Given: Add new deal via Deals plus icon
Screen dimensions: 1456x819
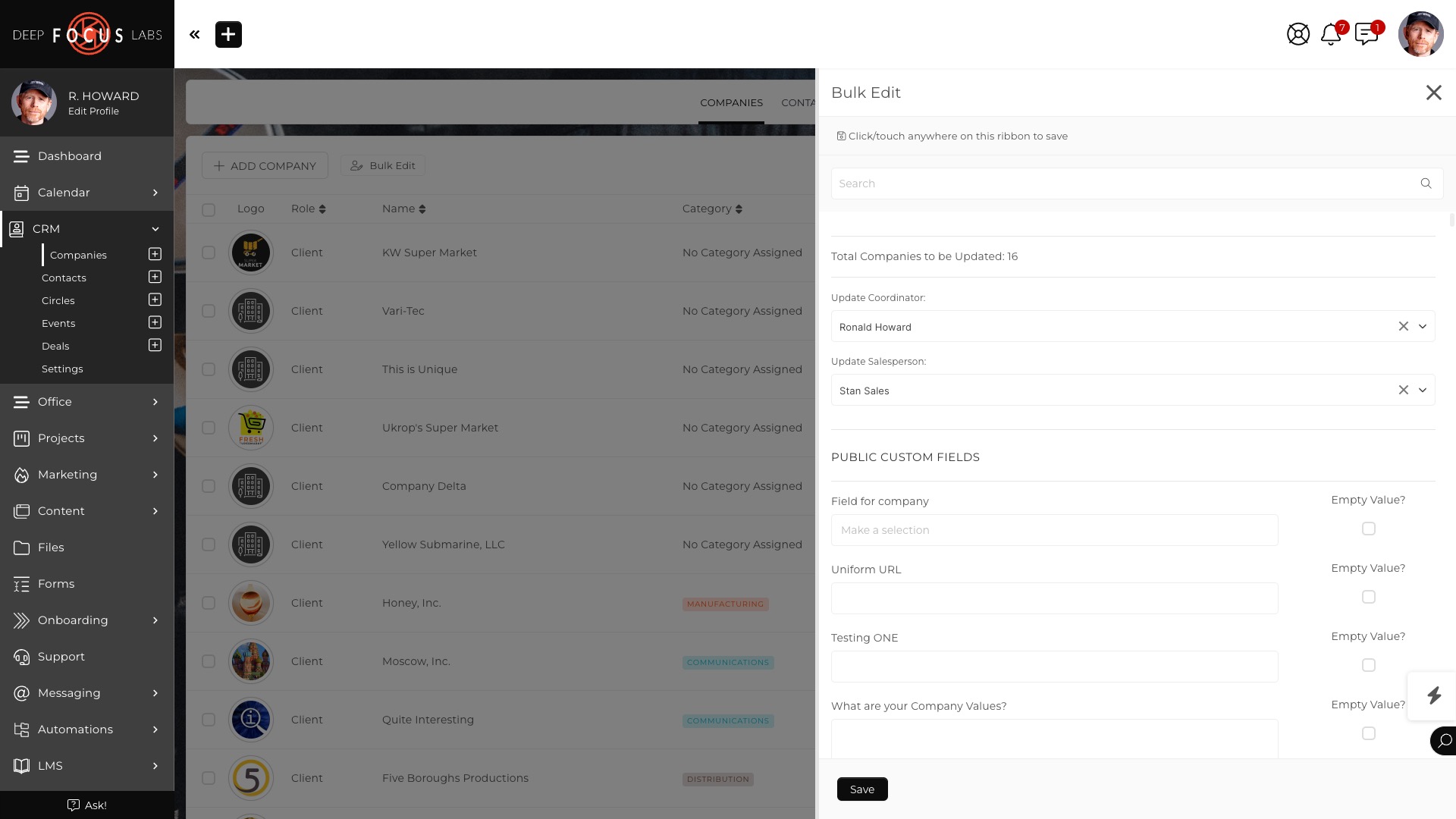Looking at the screenshot, I should coord(155,345).
